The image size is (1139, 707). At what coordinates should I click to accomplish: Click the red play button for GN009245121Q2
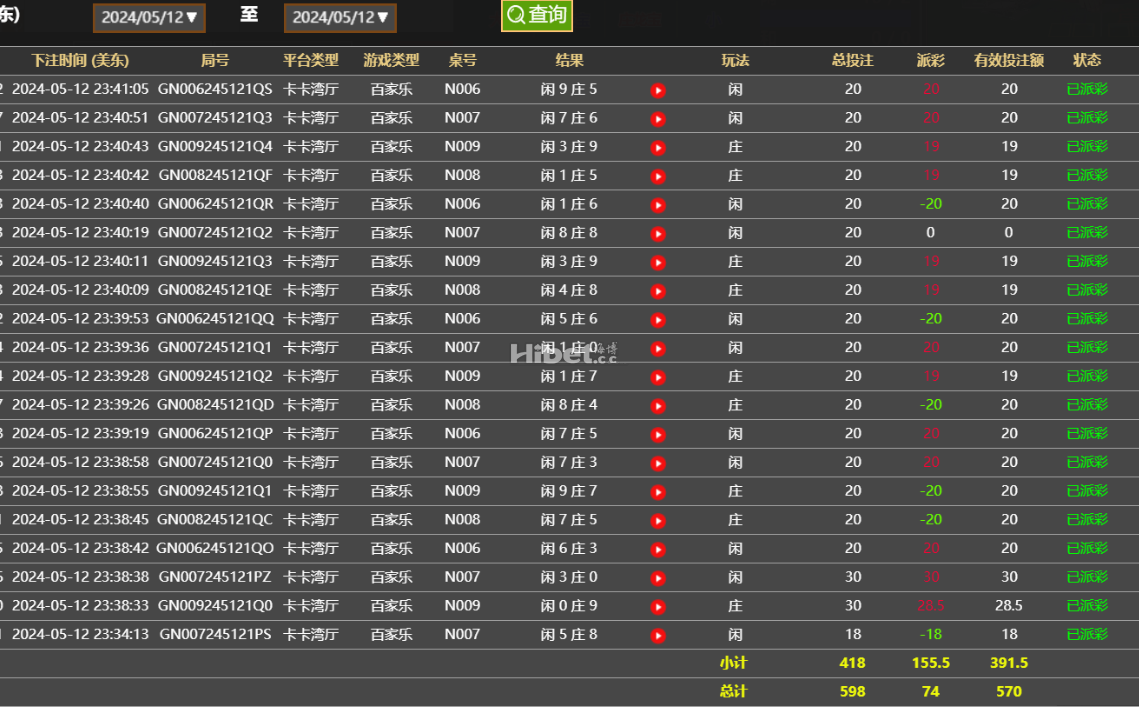[658, 377]
